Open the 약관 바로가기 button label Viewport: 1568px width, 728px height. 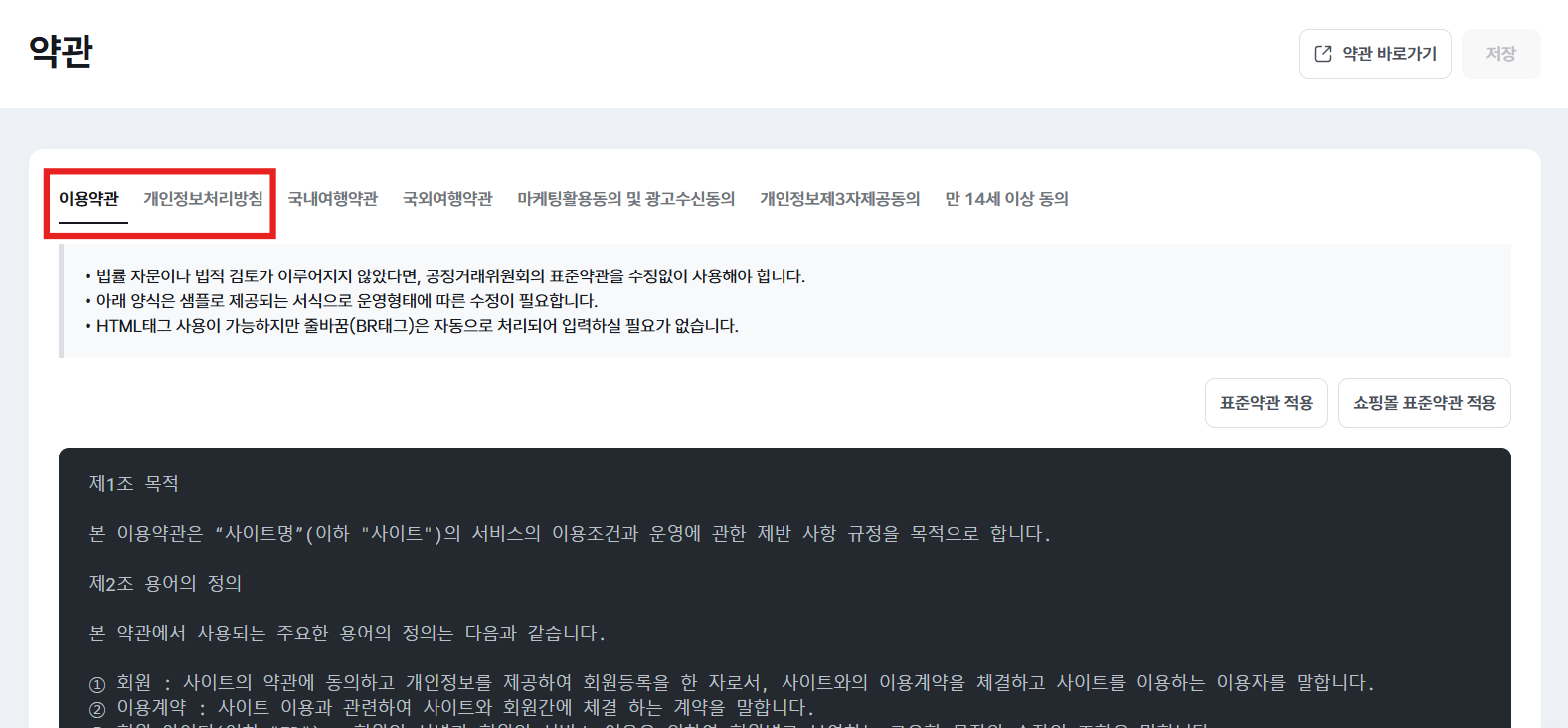1389,54
